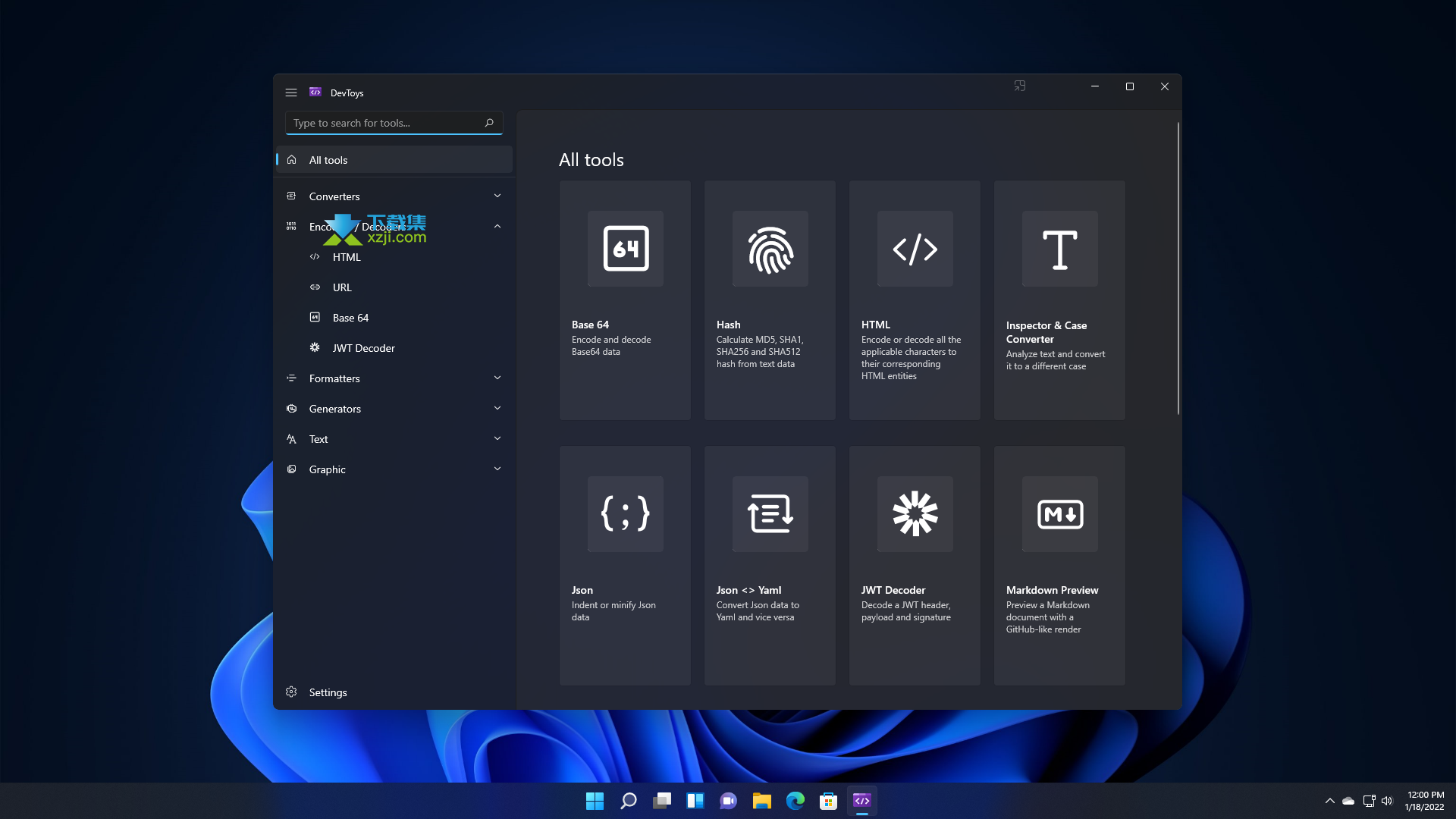1456x819 pixels.
Task: Select URL encoder in sidebar
Action: [x=342, y=286]
